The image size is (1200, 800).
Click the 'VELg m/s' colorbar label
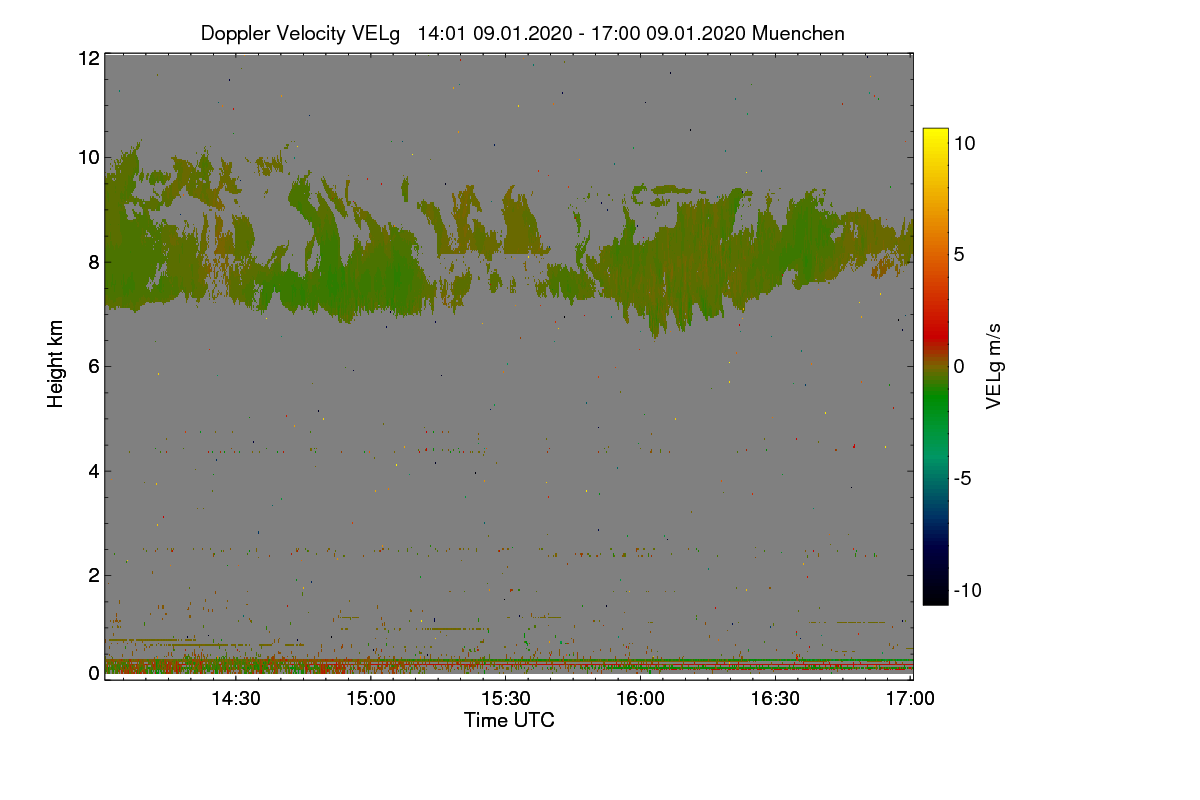(x=994, y=366)
